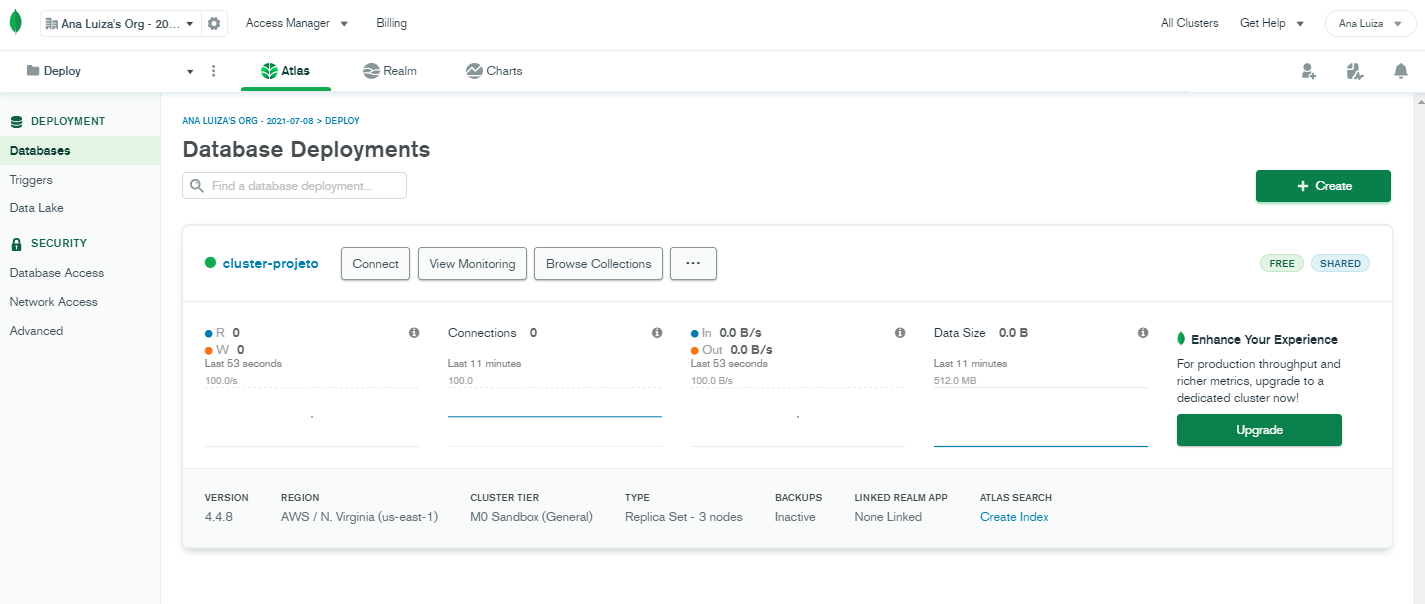Click the info icon for network In/Out
Viewport: 1425px width, 604px height.
[900, 333]
